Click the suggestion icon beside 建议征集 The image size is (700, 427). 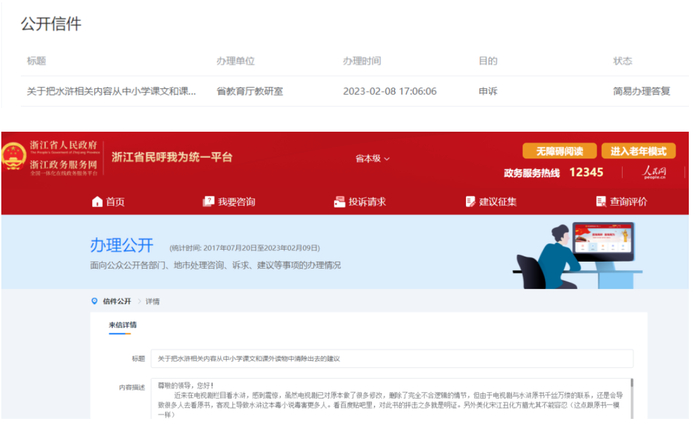(x=470, y=202)
